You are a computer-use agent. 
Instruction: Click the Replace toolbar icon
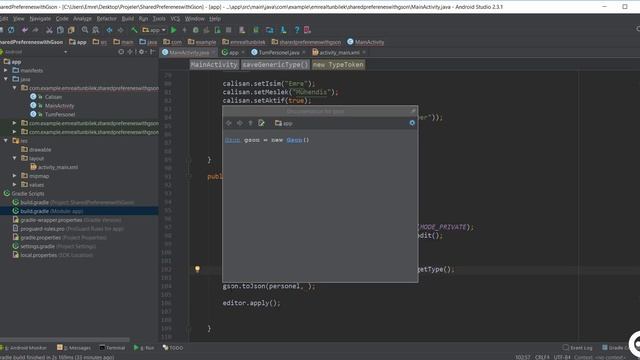96,30
